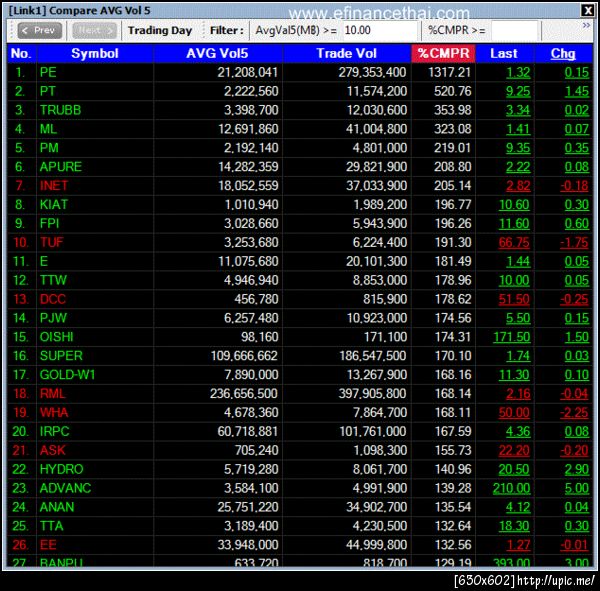Click trade volume 279,353,400
The image size is (600, 591).
[x=372, y=72]
